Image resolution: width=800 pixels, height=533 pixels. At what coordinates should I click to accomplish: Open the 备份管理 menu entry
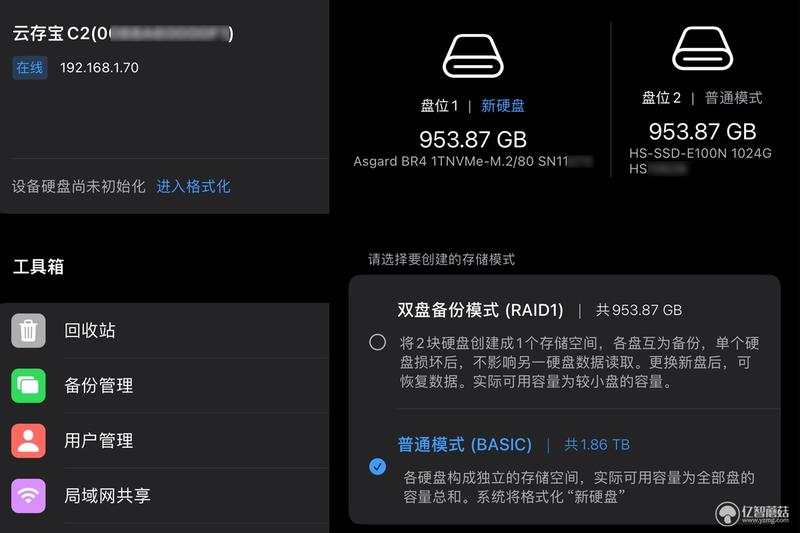[x=170, y=386]
